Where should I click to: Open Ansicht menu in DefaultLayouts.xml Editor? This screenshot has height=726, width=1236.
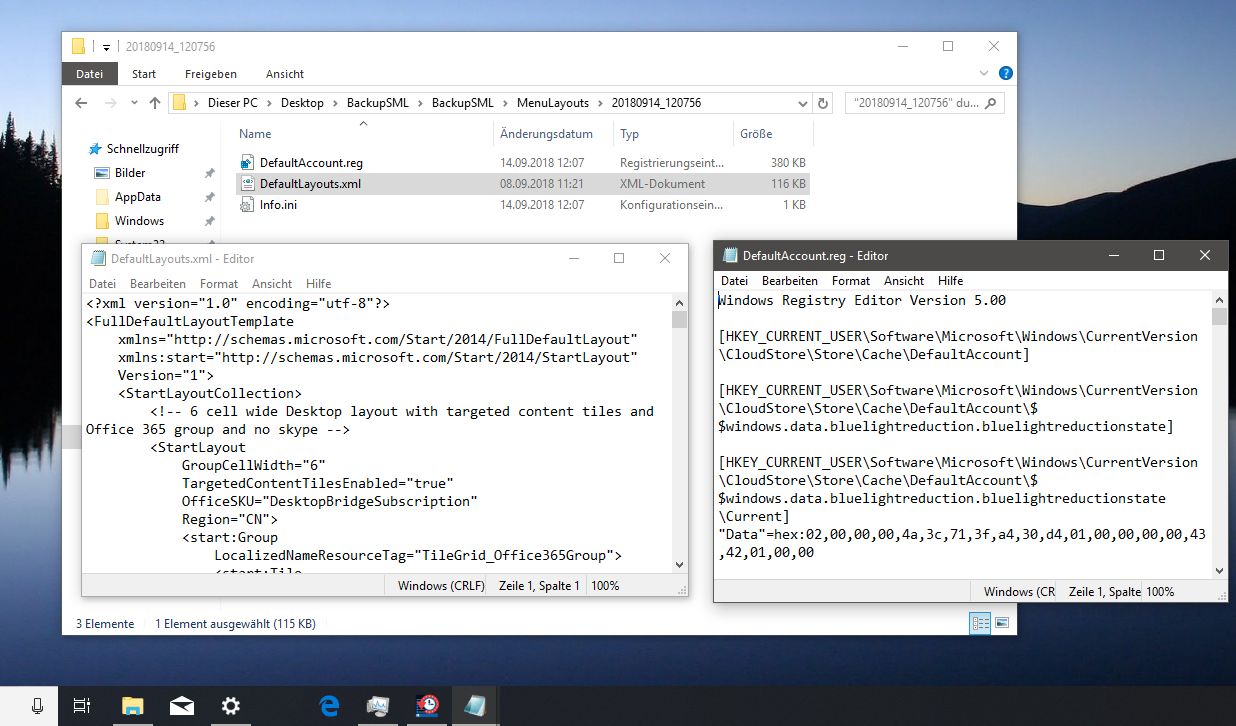[272, 284]
